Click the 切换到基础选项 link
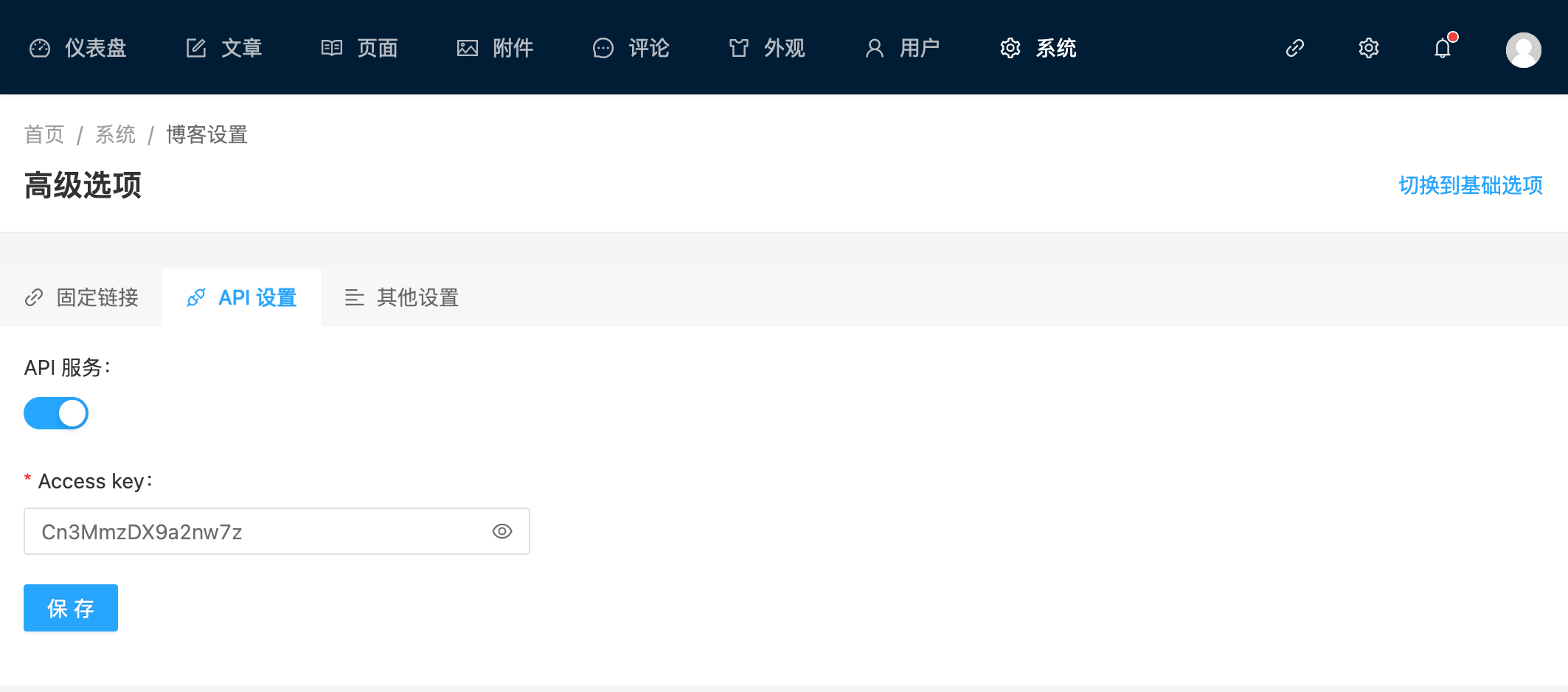 pos(1471,185)
